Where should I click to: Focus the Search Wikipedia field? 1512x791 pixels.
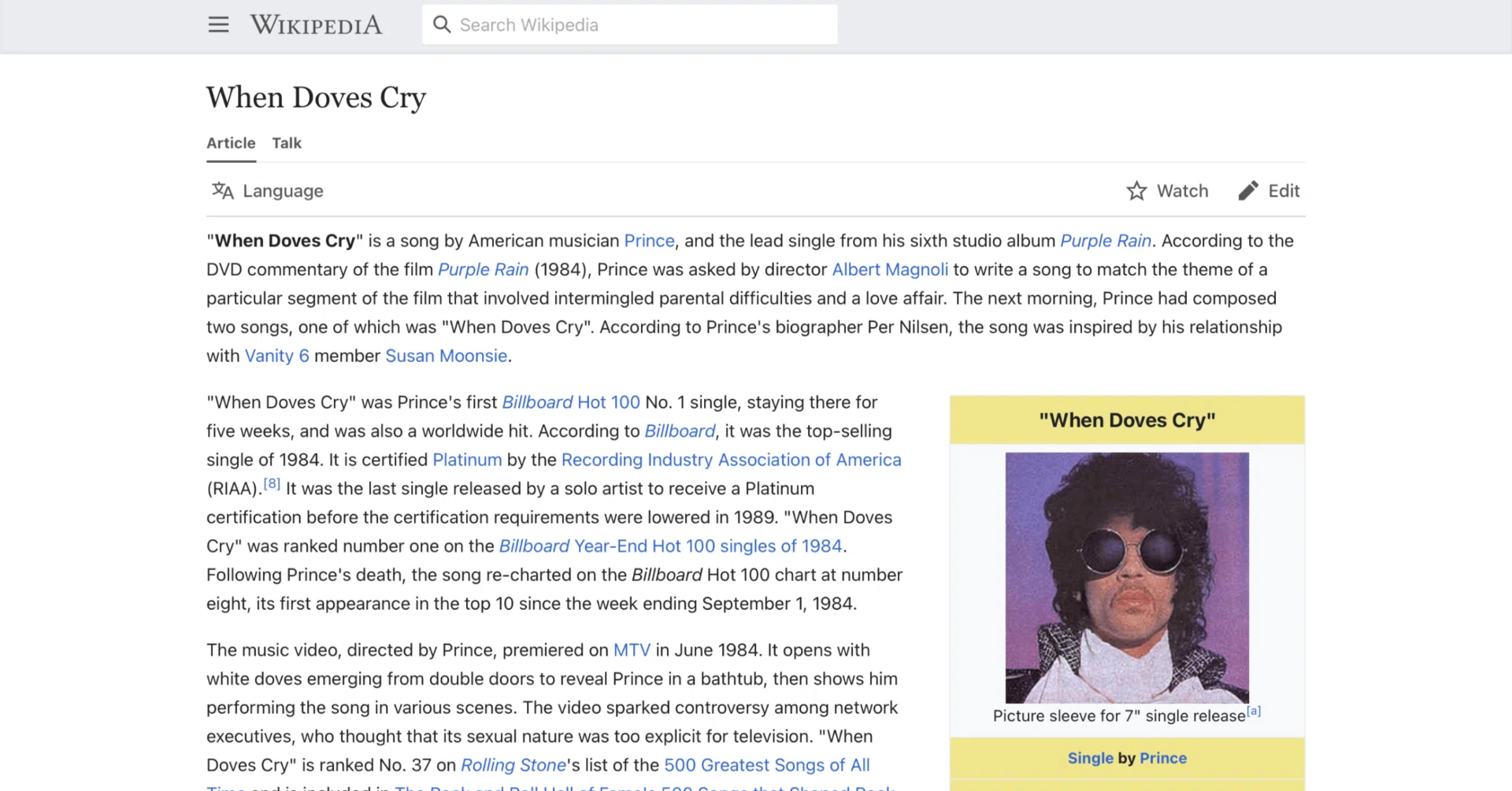(630, 24)
